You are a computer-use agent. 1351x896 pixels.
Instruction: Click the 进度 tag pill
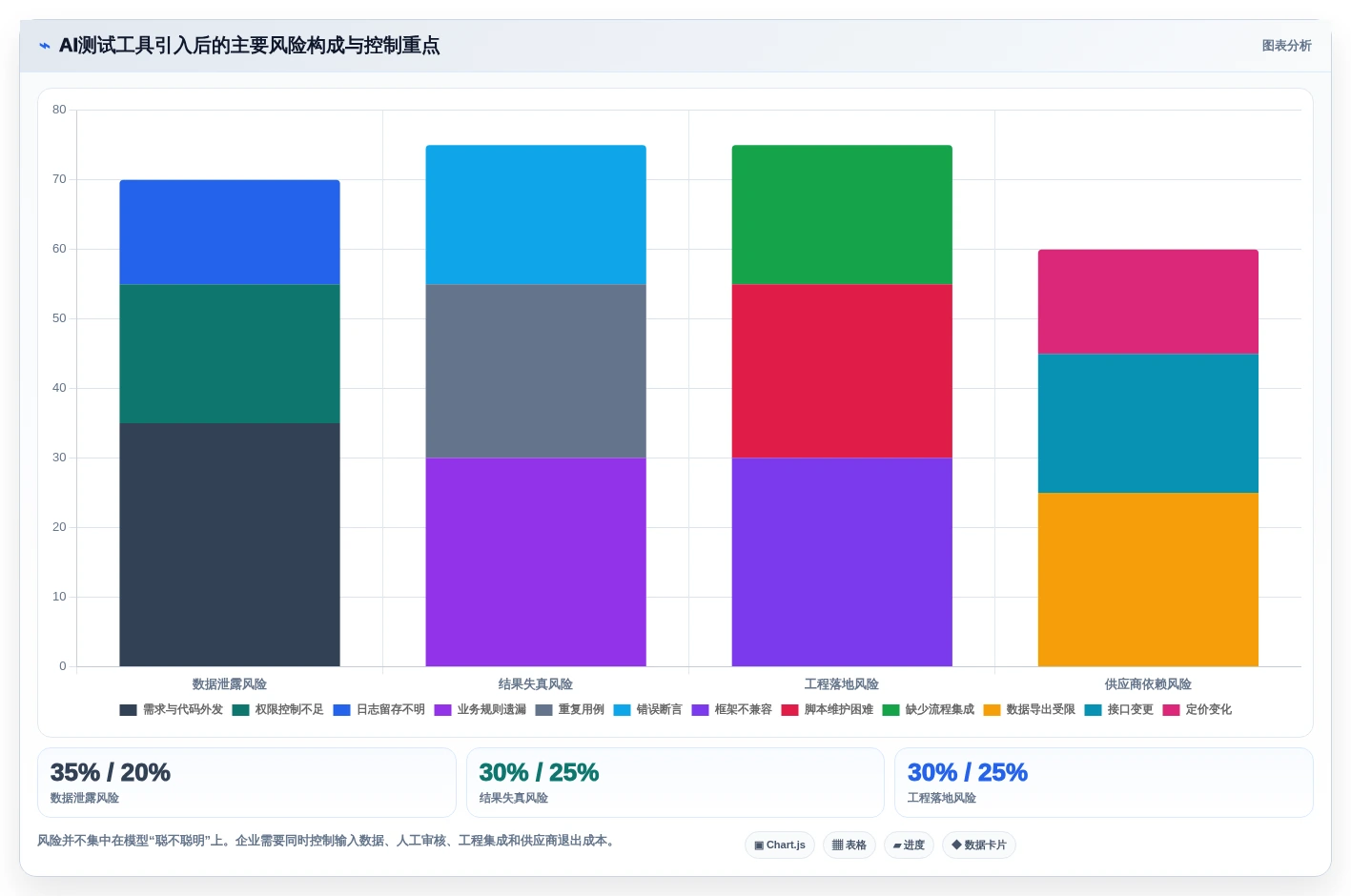click(909, 845)
